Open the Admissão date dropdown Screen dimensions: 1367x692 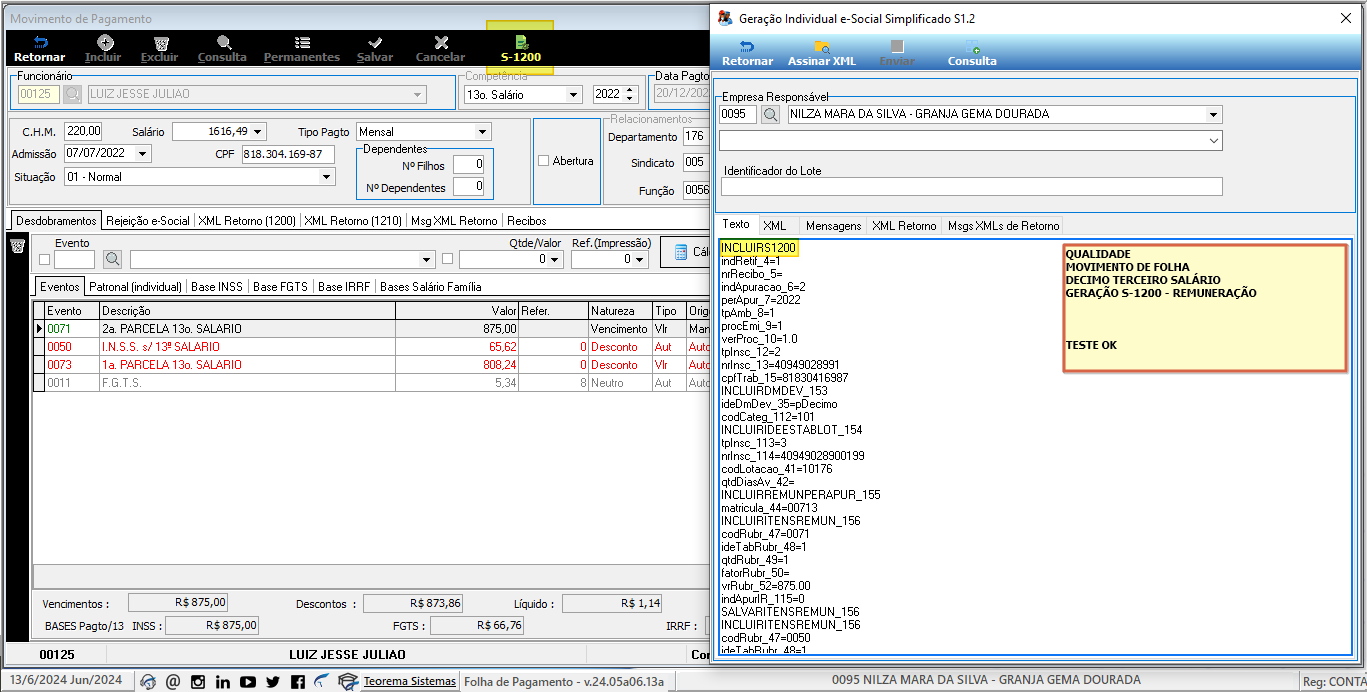tap(143, 154)
